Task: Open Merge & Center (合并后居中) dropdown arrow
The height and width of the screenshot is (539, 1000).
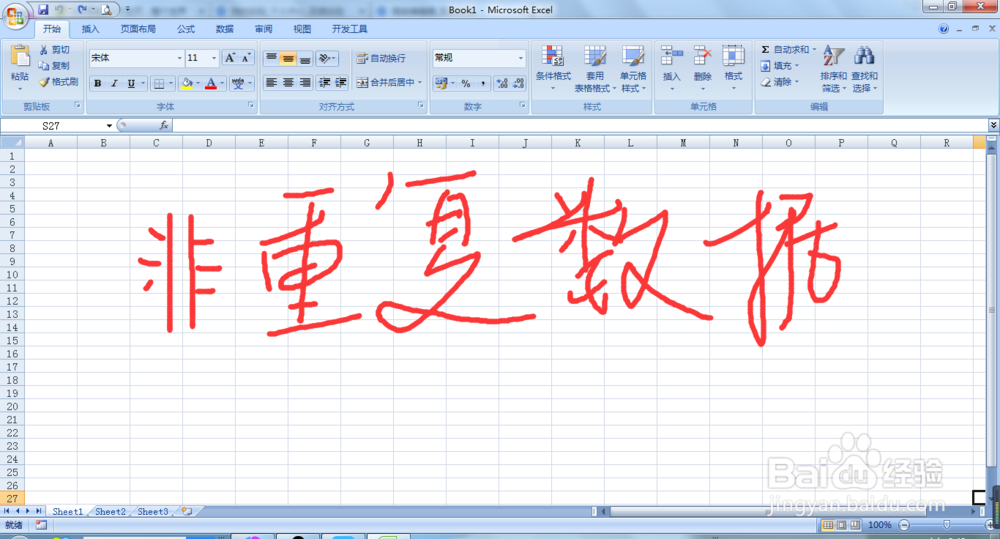Action: click(420, 82)
